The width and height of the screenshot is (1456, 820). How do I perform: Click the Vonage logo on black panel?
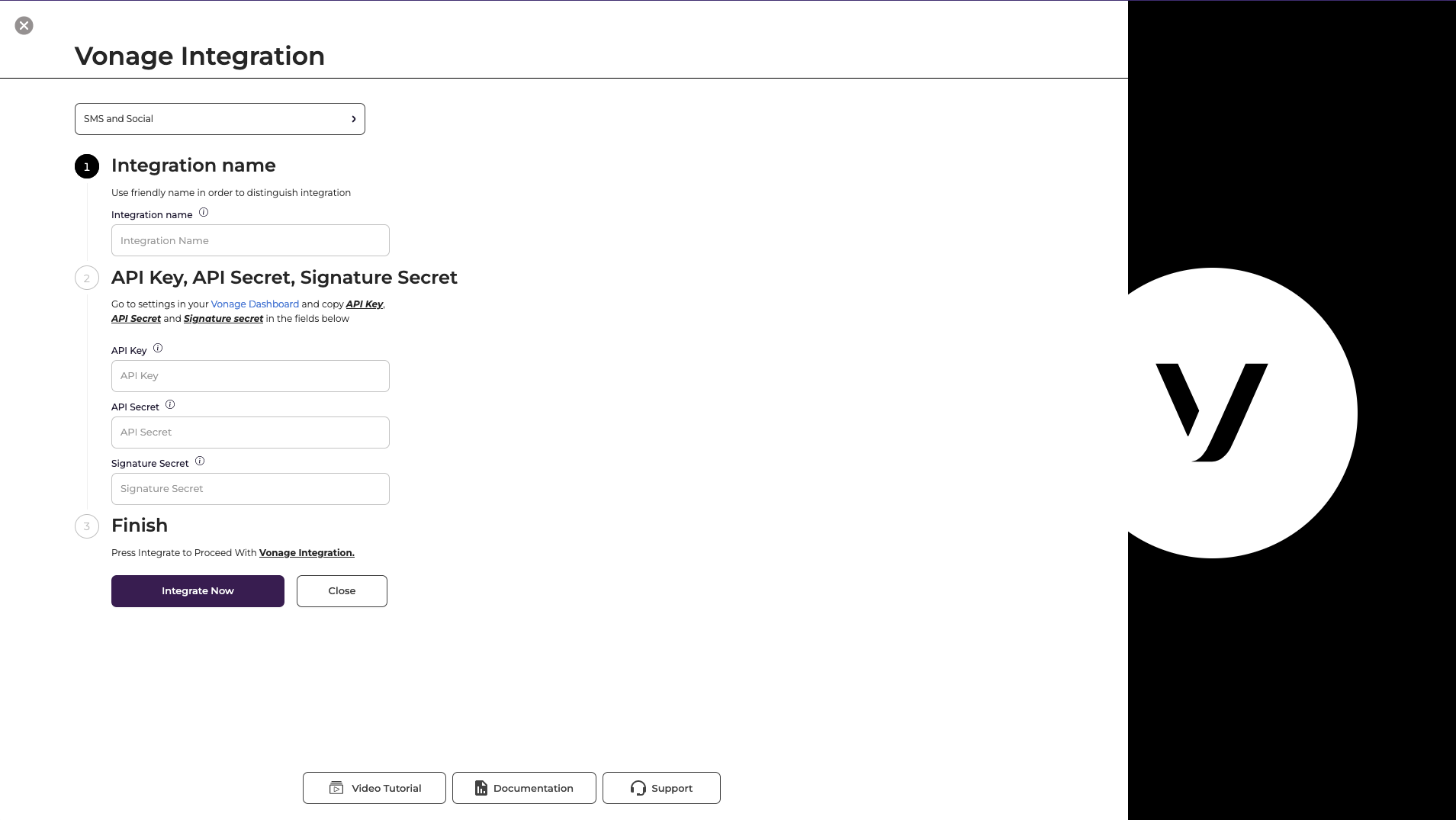[1212, 413]
